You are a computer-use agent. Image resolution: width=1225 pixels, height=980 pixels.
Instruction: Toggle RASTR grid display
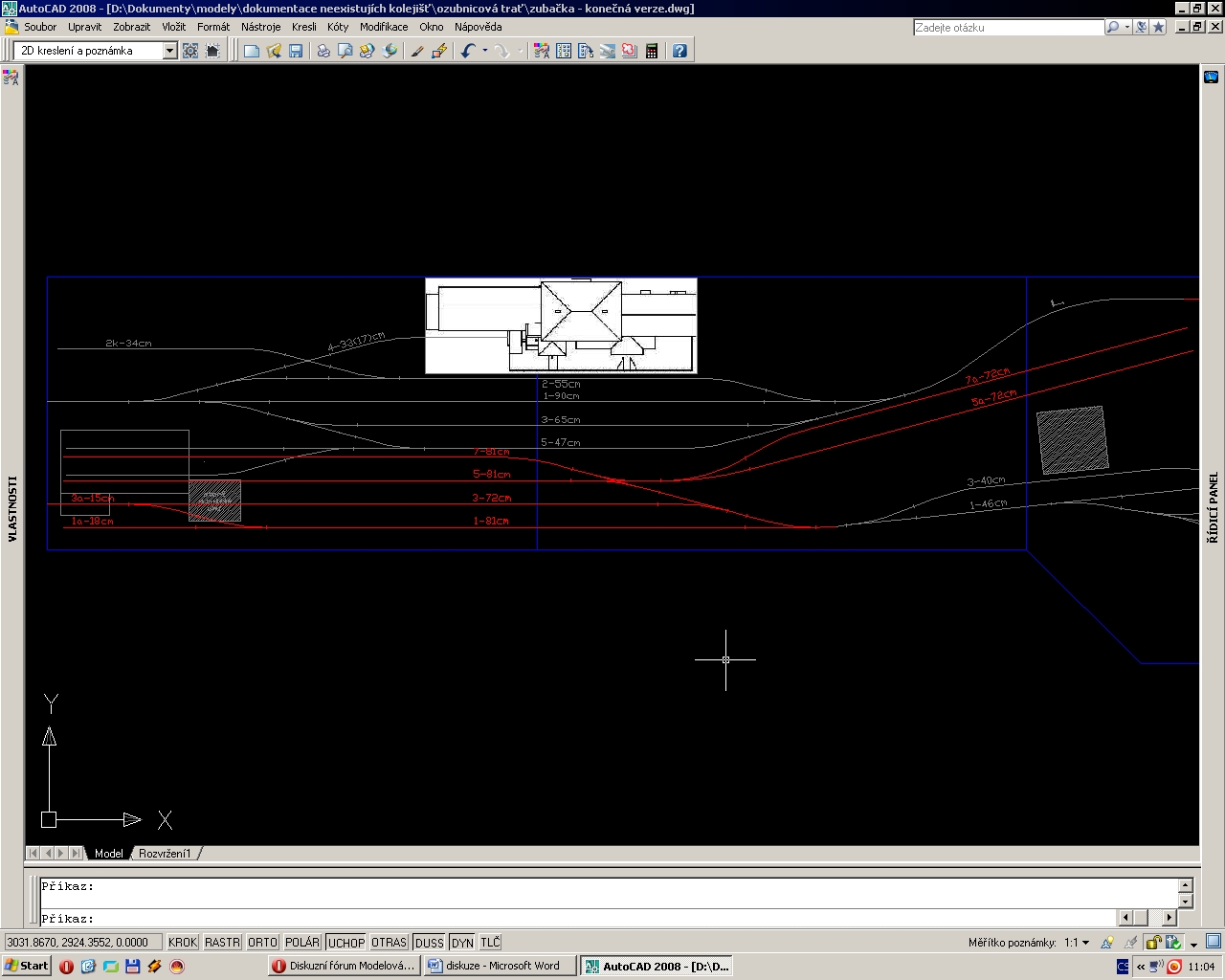pos(222,943)
